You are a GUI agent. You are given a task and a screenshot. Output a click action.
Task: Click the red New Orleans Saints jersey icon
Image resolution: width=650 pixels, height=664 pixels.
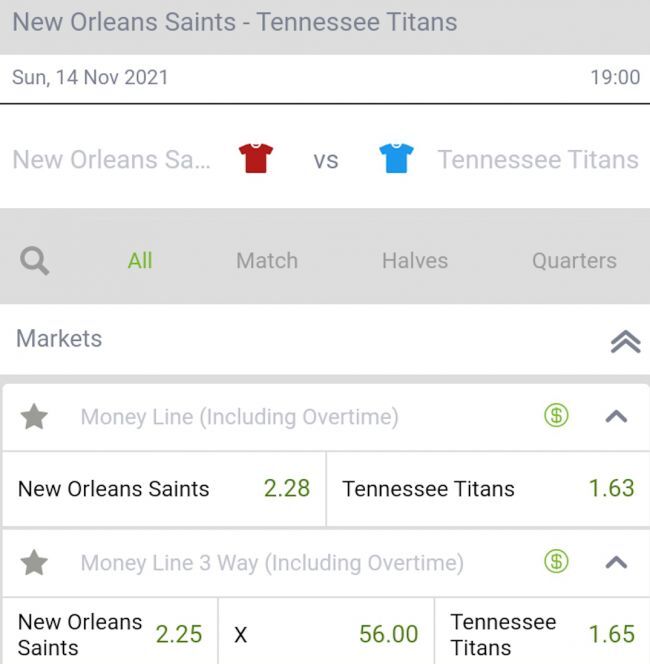pyautogui.click(x=256, y=158)
